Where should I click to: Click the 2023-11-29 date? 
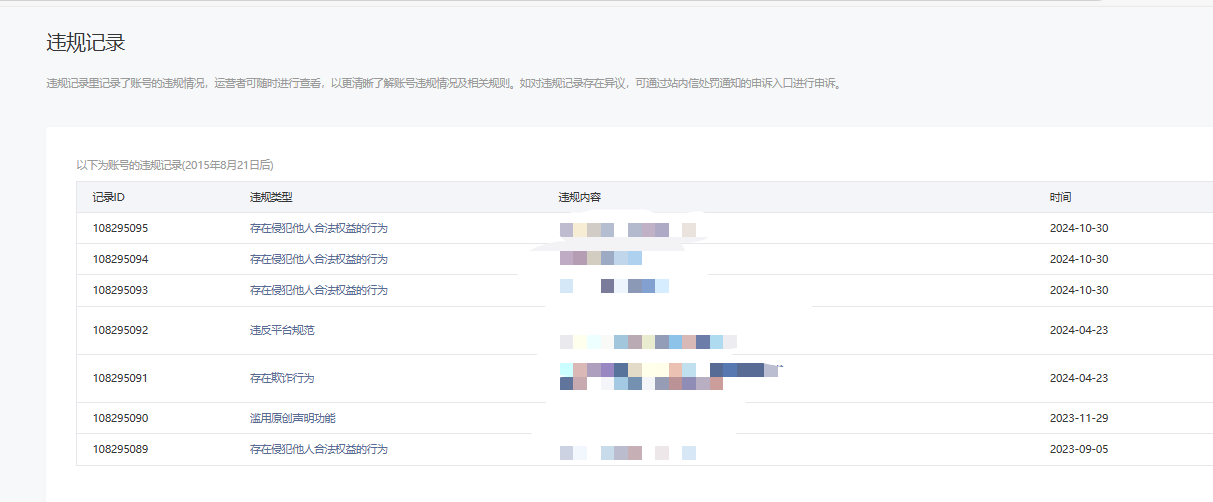[x=1079, y=418]
